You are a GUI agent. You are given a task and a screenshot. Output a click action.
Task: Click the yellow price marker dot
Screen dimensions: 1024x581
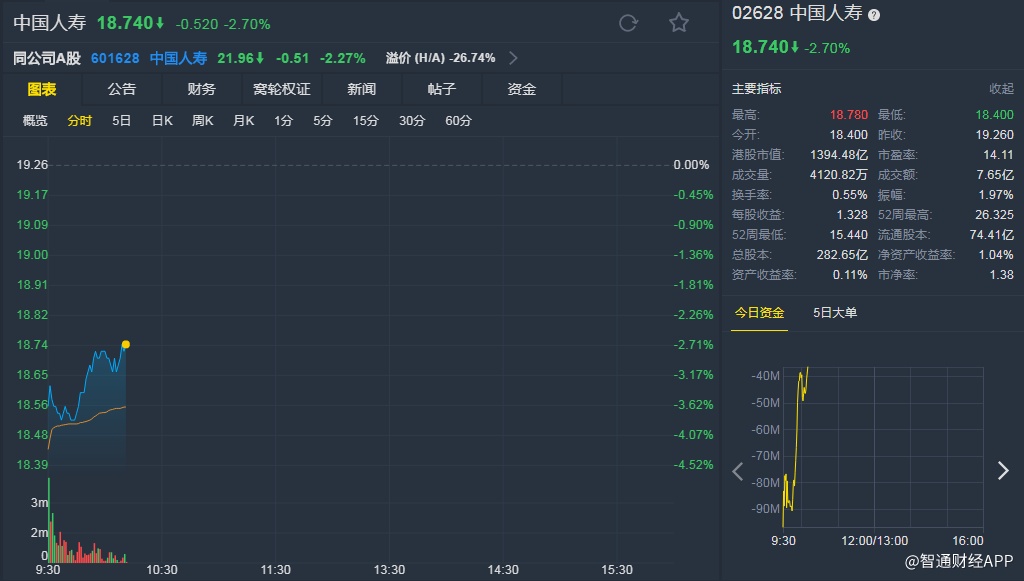tap(125, 345)
